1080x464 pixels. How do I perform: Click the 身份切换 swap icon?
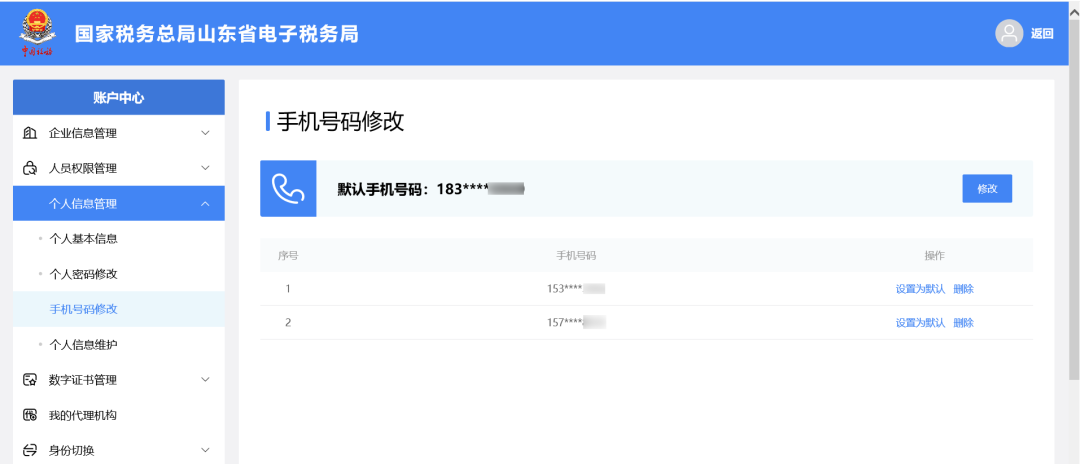[30, 450]
